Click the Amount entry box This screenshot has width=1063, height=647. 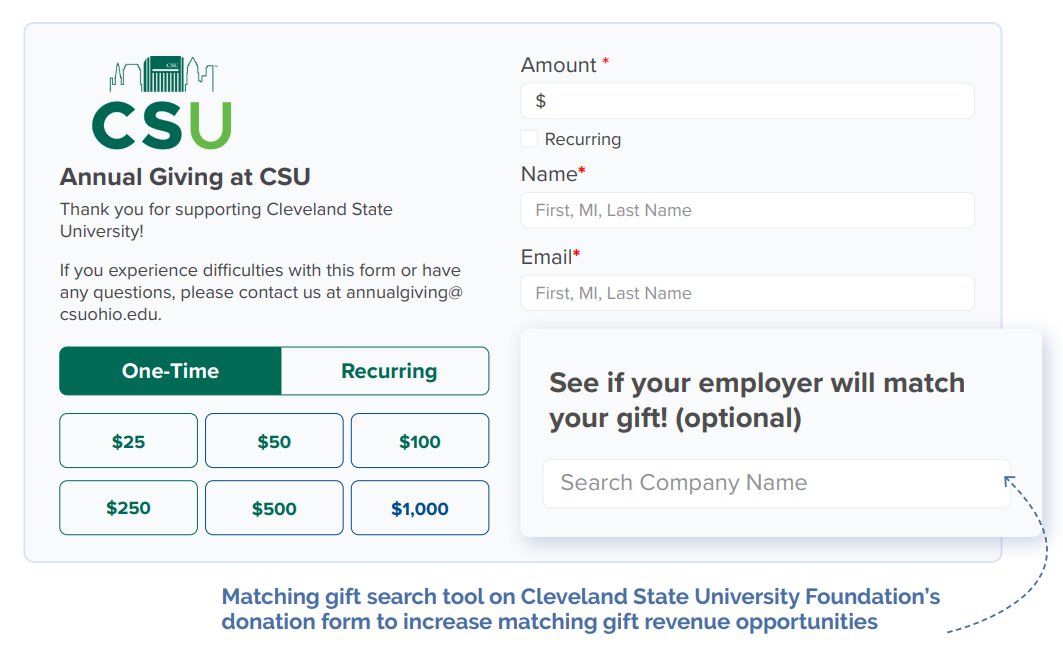[746, 100]
